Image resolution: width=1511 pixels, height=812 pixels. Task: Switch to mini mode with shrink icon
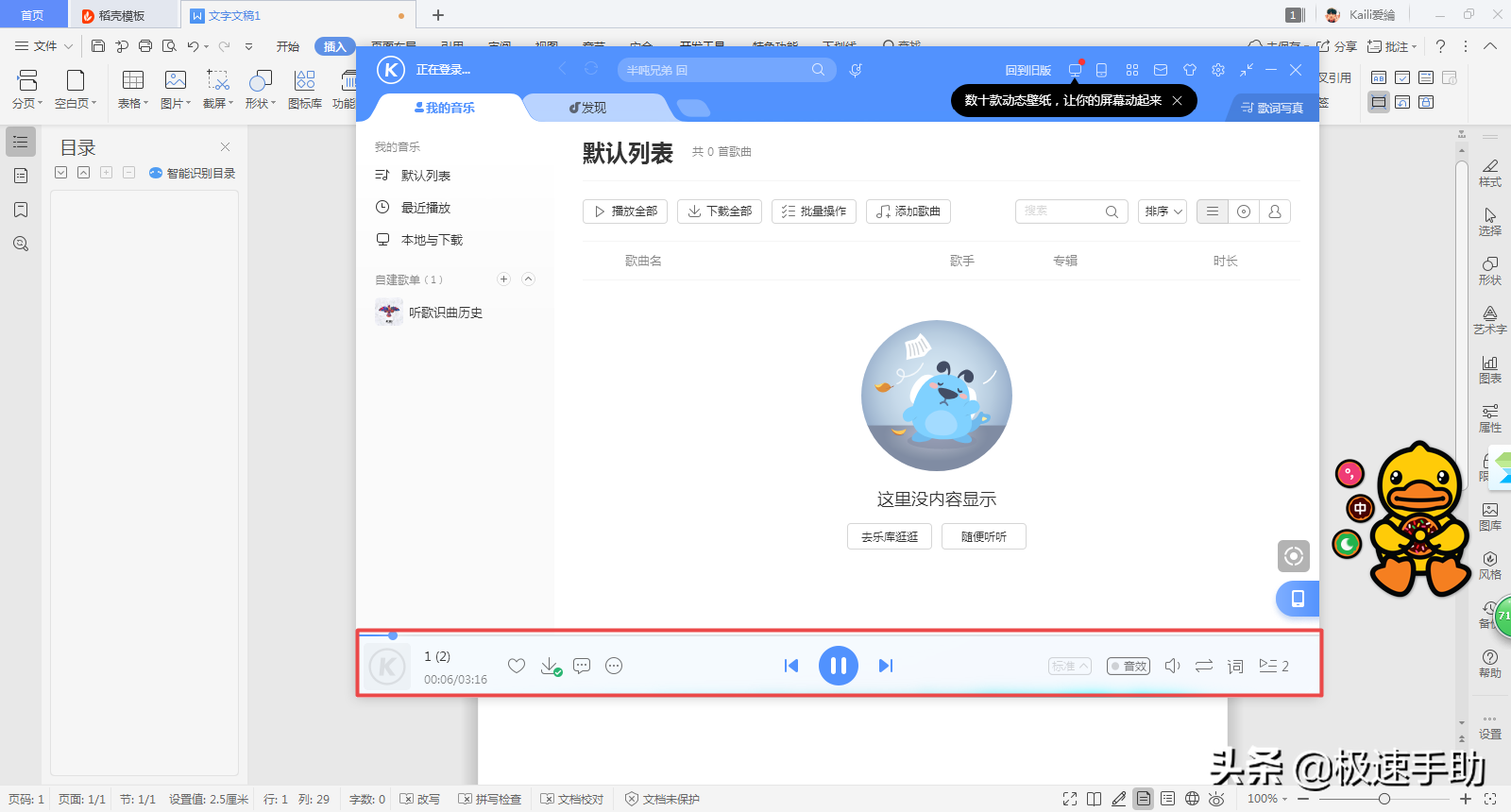(x=1247, y=70)
